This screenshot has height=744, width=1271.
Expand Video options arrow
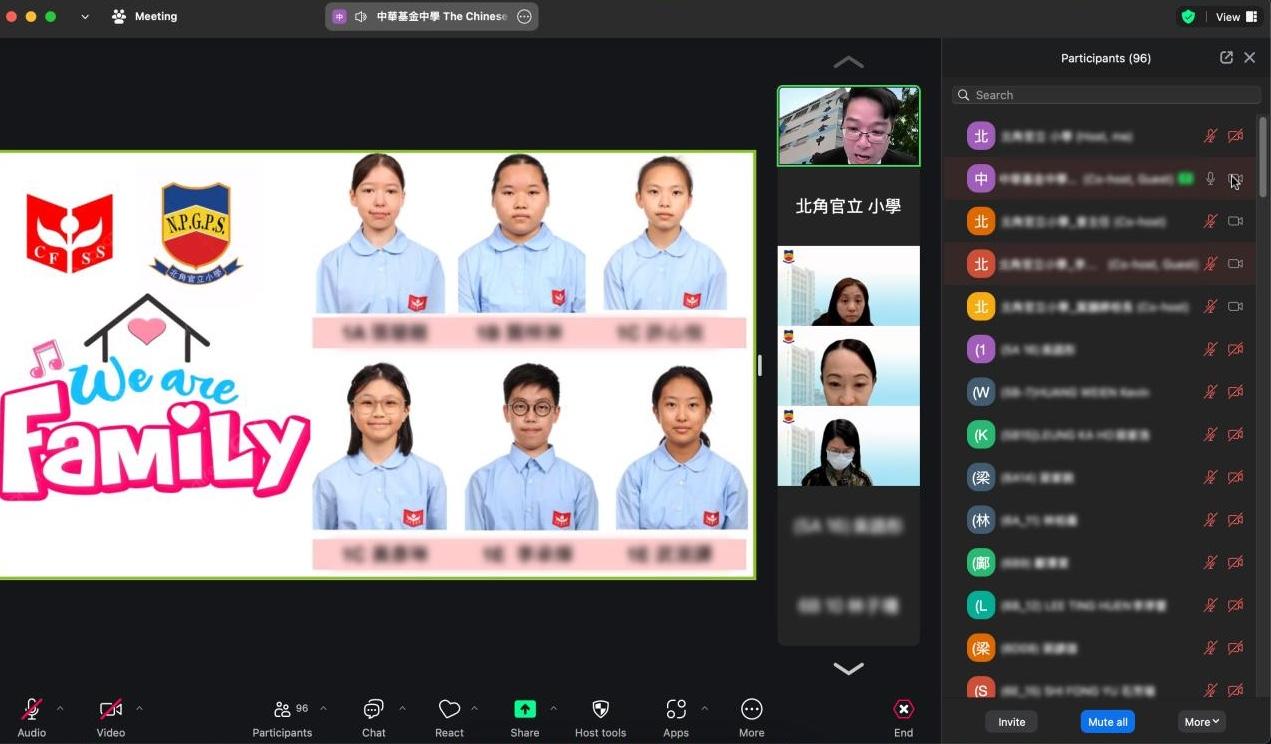tap(139, 708)
